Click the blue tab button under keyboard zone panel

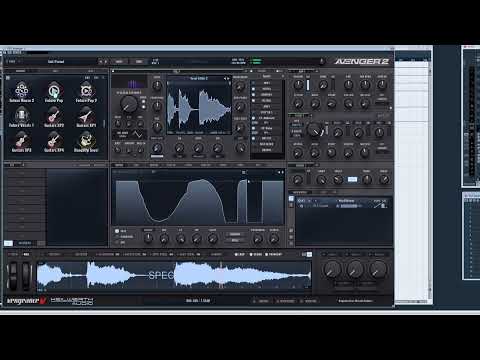pos(8,243)
